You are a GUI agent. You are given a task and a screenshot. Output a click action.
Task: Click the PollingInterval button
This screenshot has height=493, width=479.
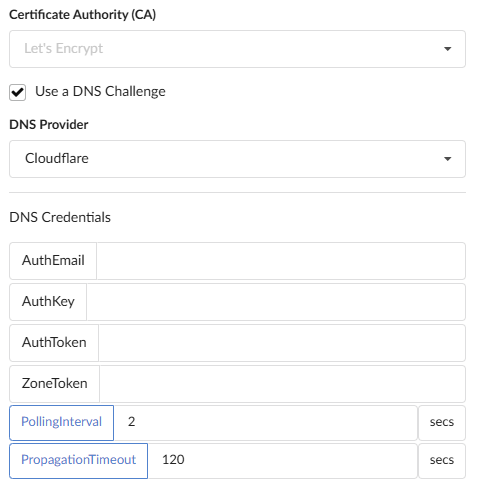point(62,423)
